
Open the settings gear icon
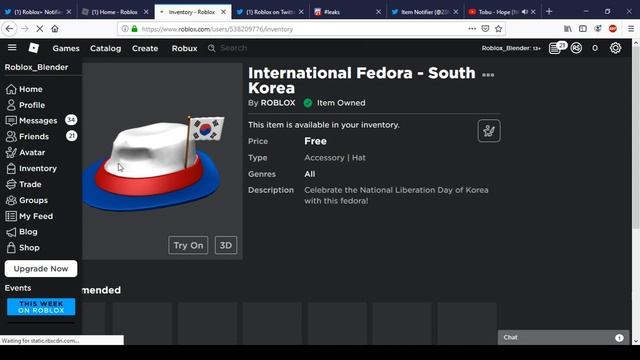pyautogui.click(x=615, y=48)
